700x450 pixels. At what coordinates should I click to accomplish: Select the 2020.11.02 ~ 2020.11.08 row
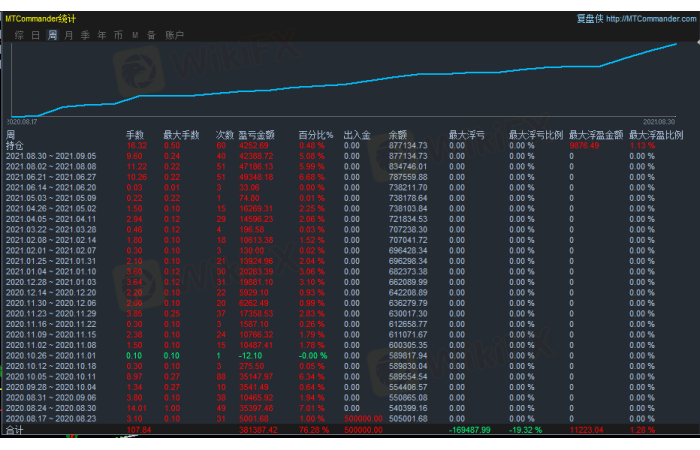click(x=346, y=345)
